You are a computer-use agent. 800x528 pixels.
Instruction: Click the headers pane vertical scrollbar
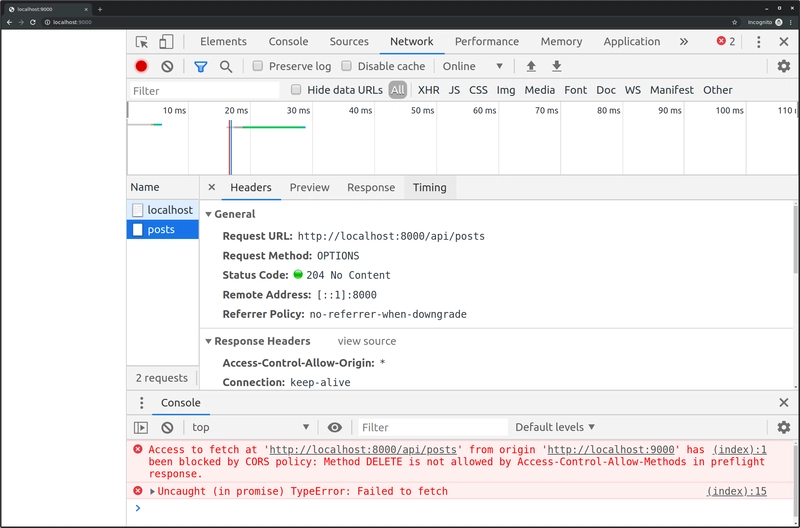tap(796, 240)
